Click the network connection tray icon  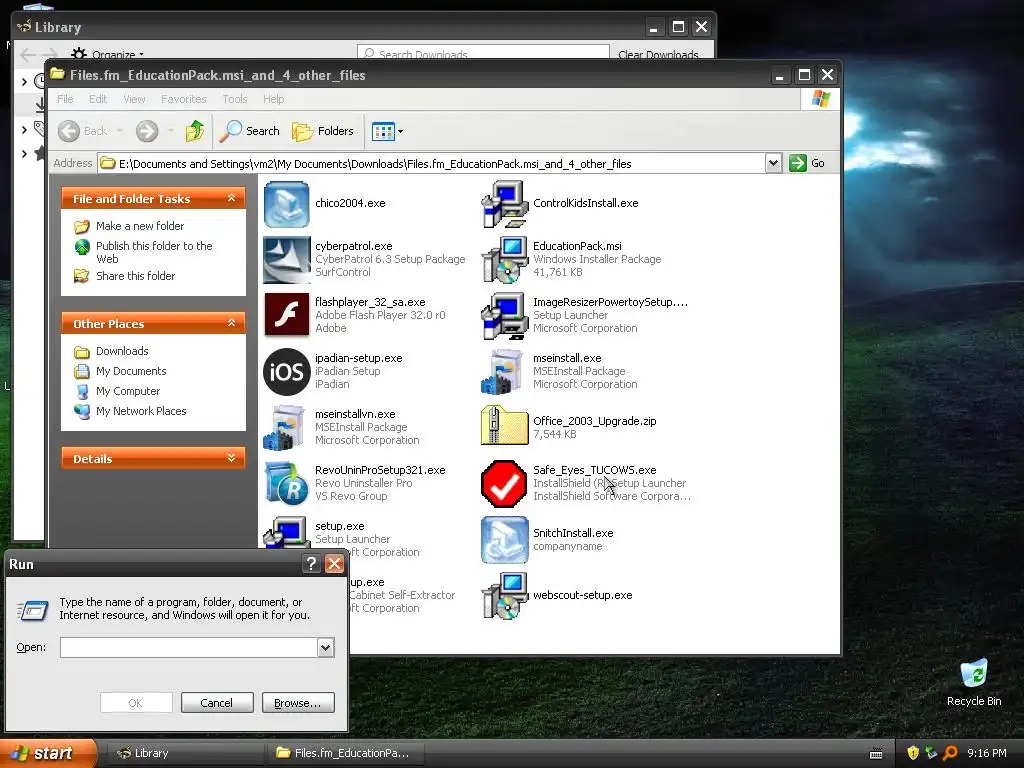pos(931,754)
